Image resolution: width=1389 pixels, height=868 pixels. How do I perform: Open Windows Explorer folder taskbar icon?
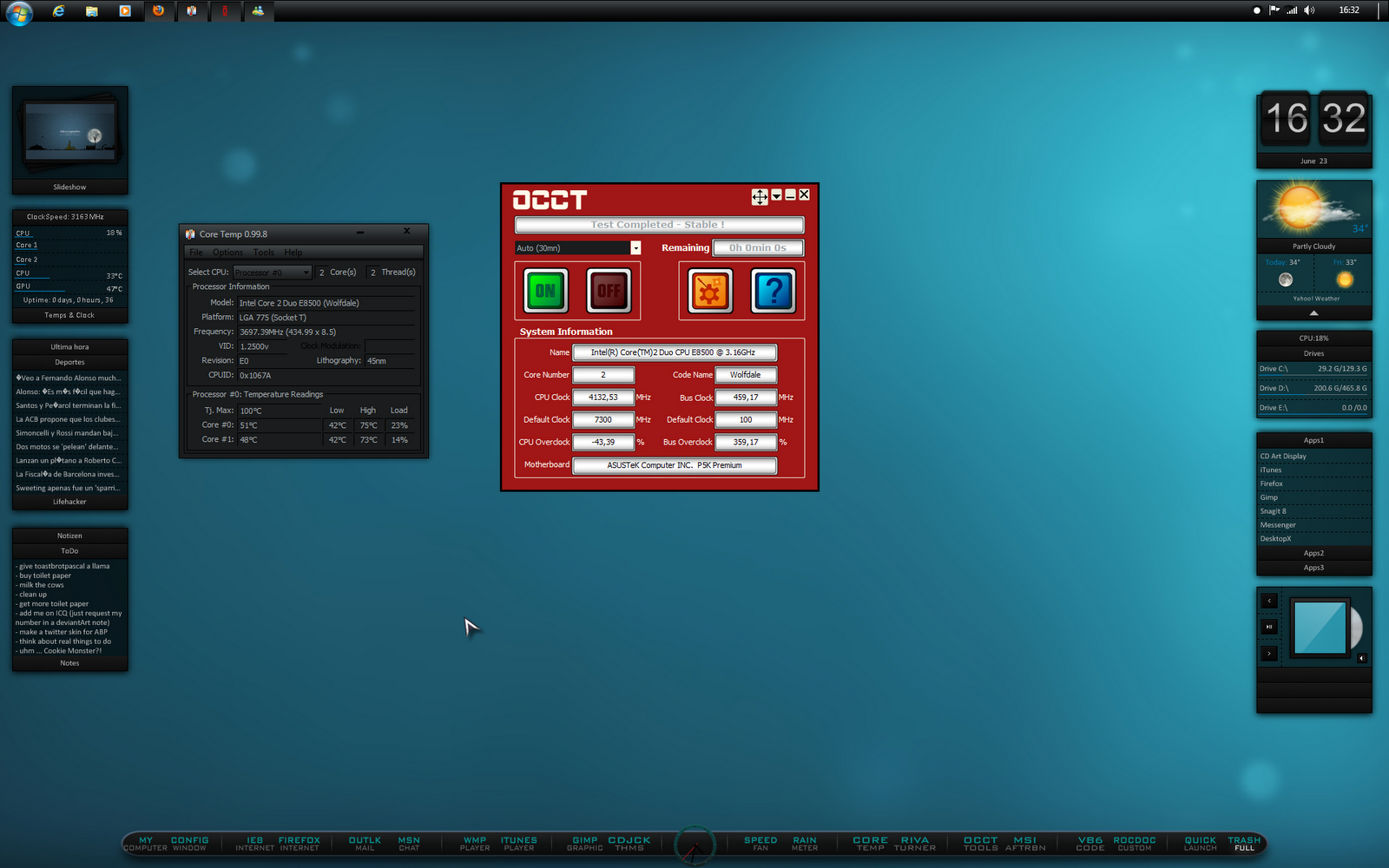tap(91, 11)
